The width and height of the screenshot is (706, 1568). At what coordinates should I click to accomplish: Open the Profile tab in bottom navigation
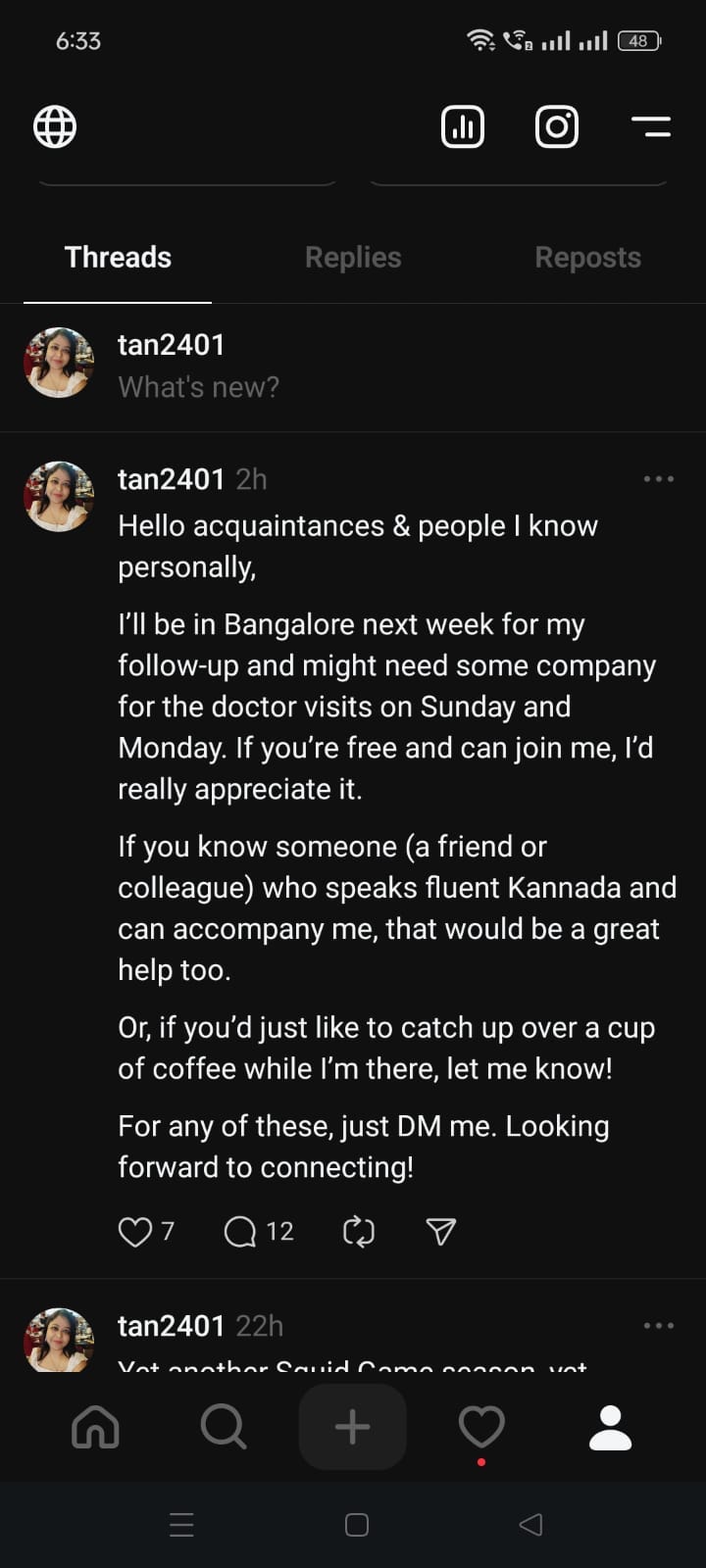coord(610,1427)
